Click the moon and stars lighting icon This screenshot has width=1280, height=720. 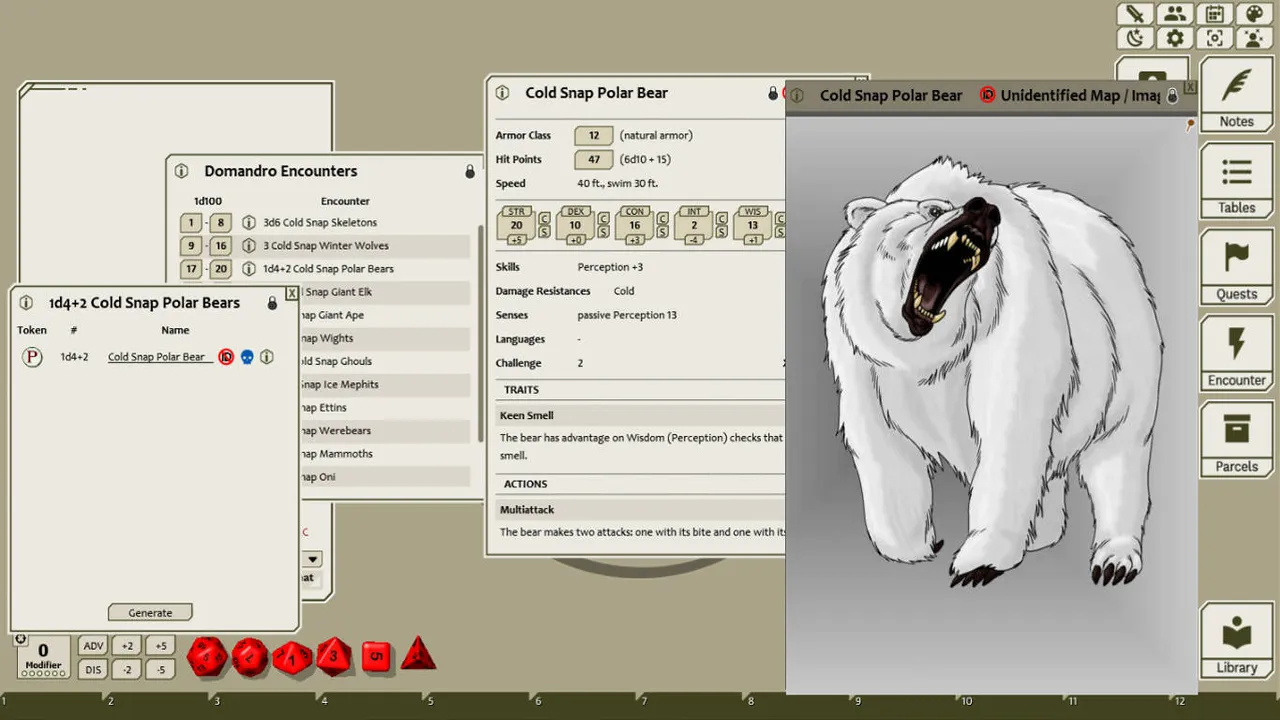pos(1135,38)
